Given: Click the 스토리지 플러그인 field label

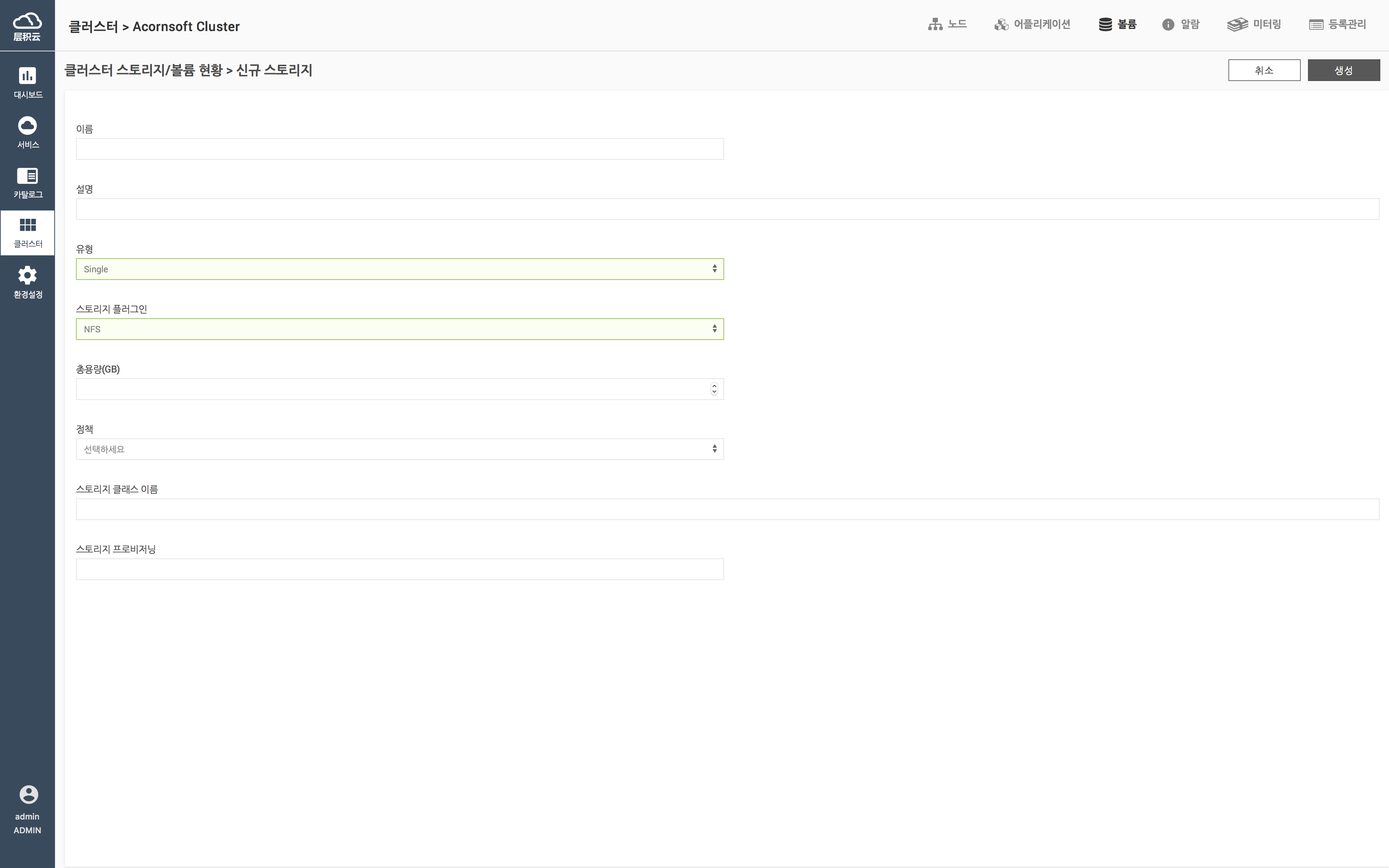Looking at the screenshot, I should tap(111, 309).
